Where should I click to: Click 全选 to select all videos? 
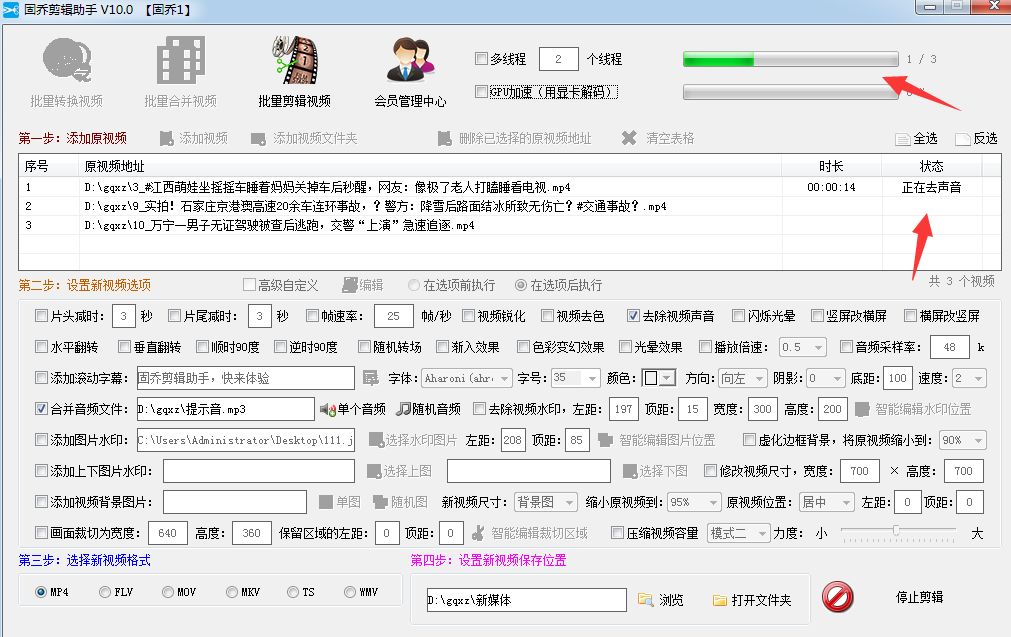tap(917, 139)
